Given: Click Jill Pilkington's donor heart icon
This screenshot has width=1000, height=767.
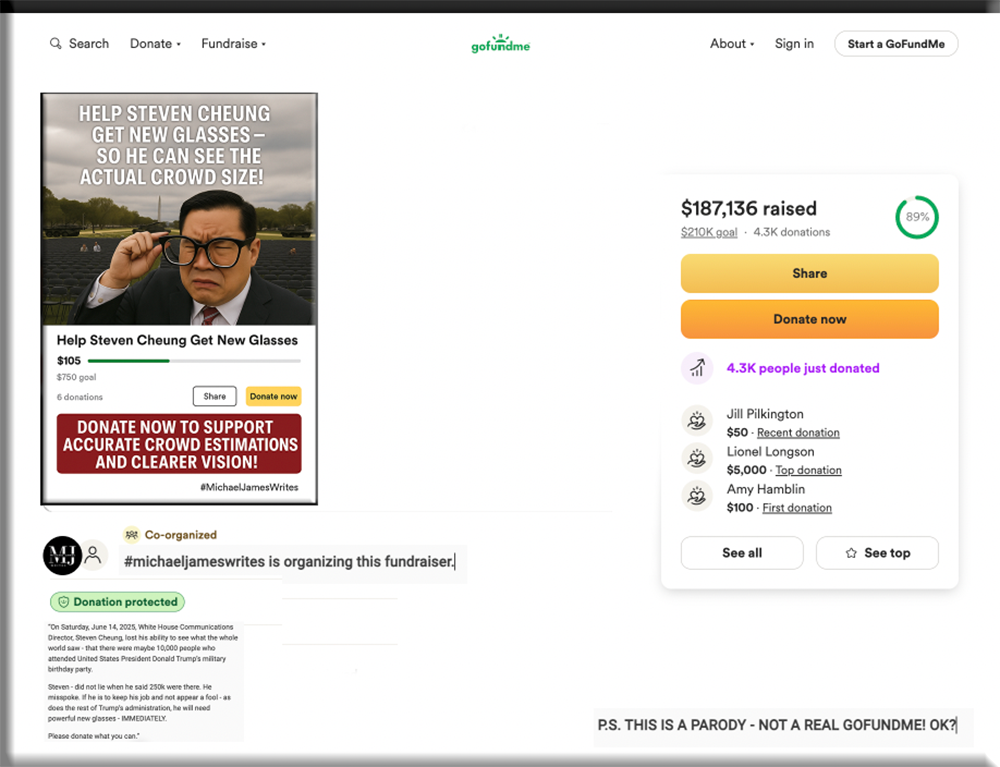Looking at the screenshot, I should [x=696, y=420].
